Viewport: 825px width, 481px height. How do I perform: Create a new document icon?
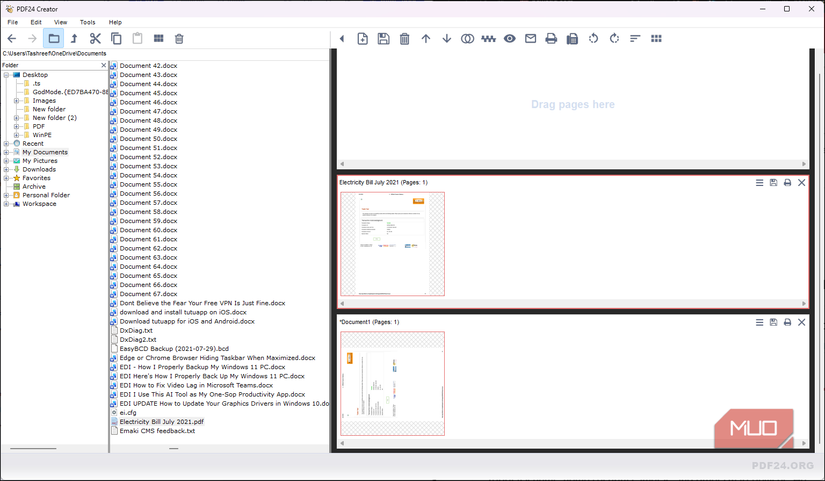click(x=363, y=38)
